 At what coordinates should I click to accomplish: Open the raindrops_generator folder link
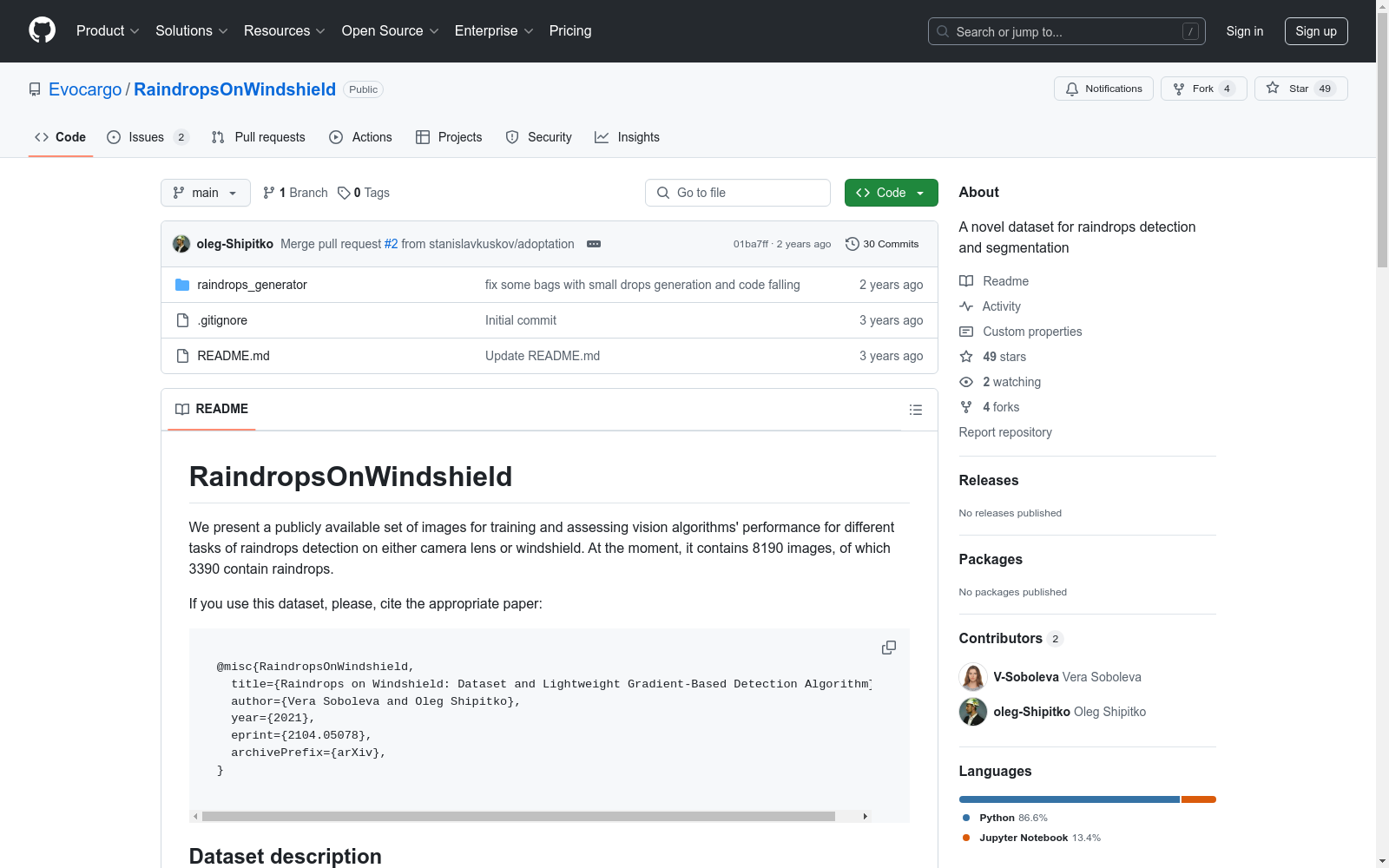coord(252,285)
